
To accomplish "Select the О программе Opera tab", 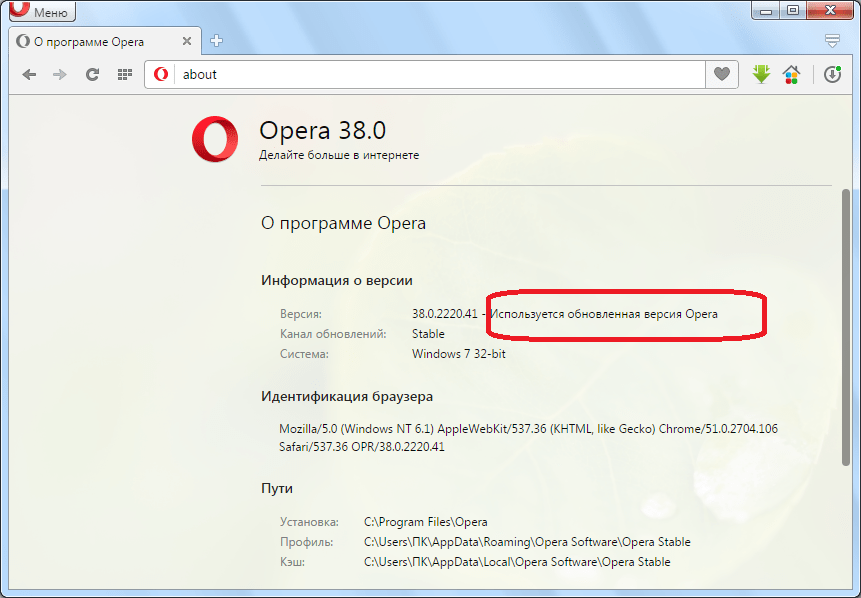I will (x=90, y=42).
